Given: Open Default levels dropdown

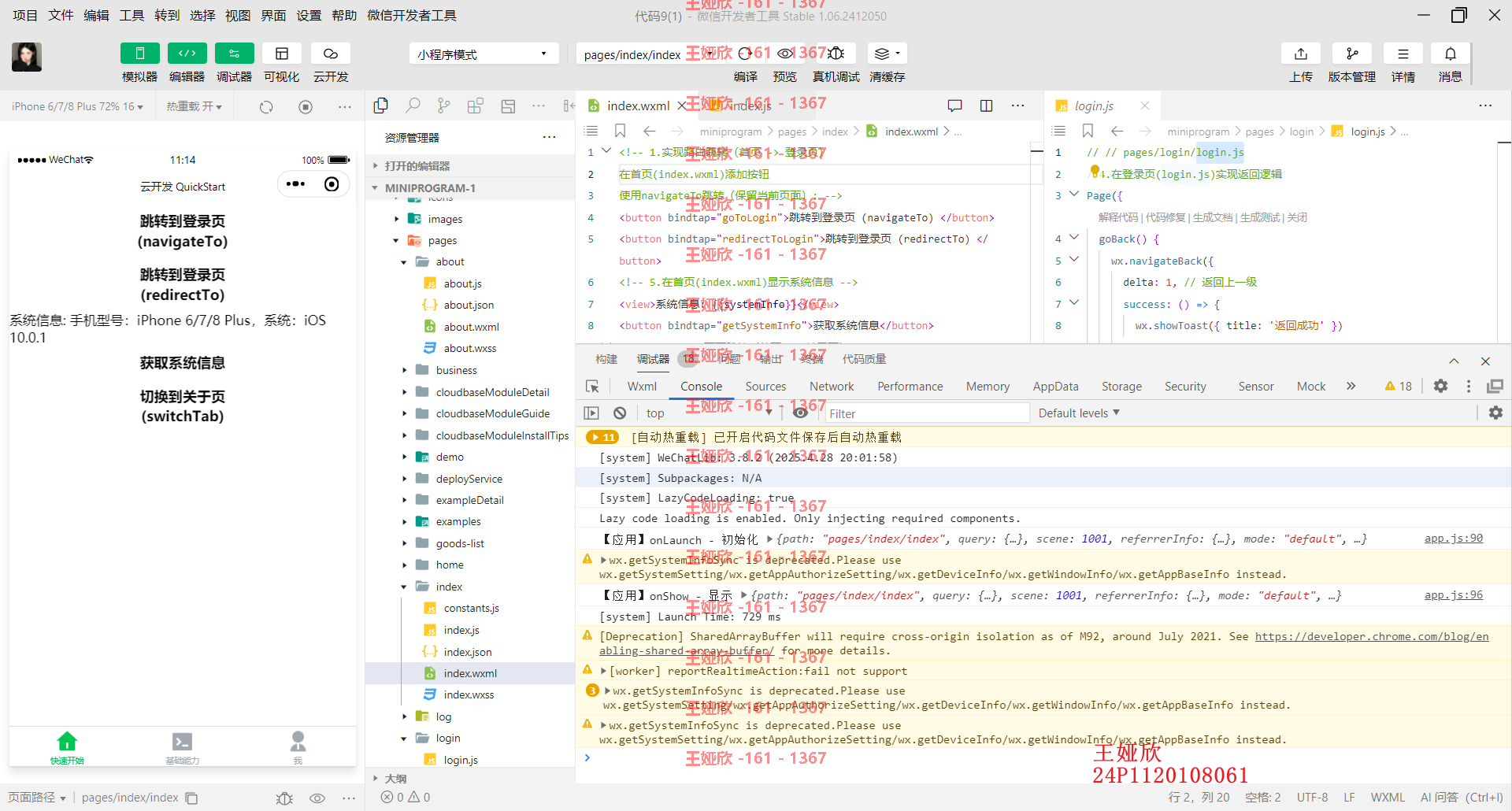Looking at the screenshot, I should tap(1079, 413).
